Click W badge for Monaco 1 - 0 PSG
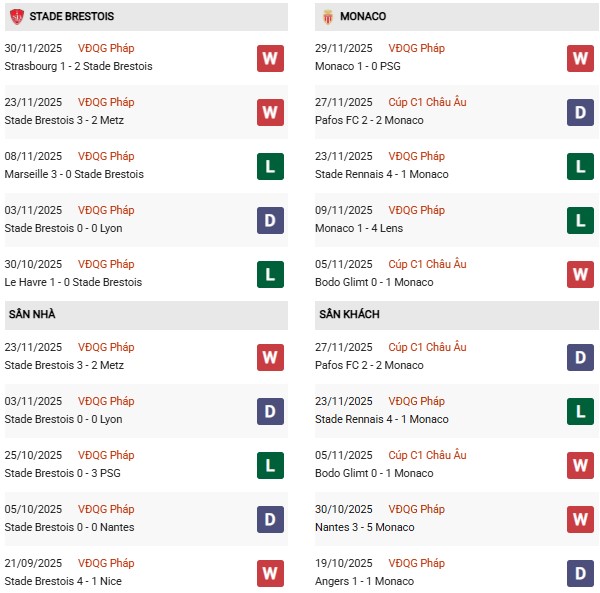This screenshot has height=593, width=600. click(580, 58)
